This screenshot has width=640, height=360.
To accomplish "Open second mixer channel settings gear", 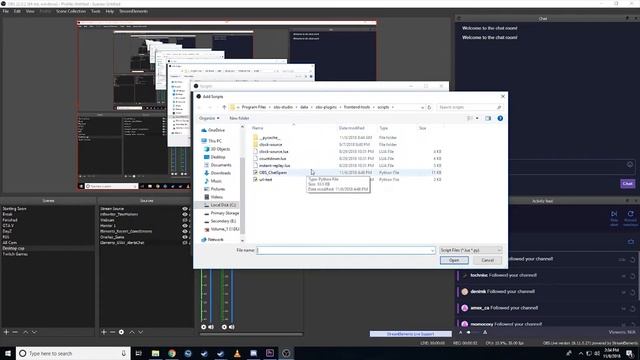I will tap(224, 327).
